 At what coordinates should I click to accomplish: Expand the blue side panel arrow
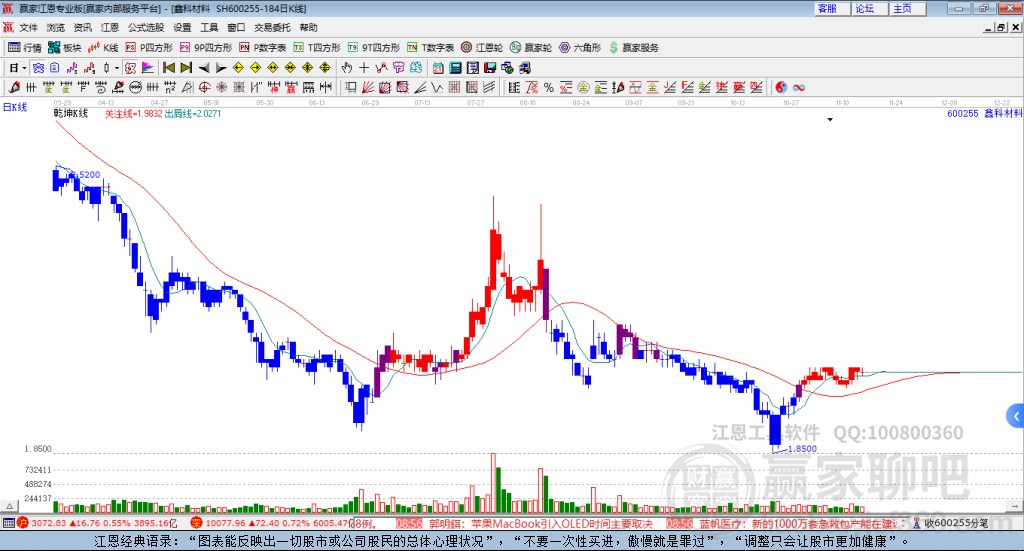pyautogui.click(x=1016, y=416)
